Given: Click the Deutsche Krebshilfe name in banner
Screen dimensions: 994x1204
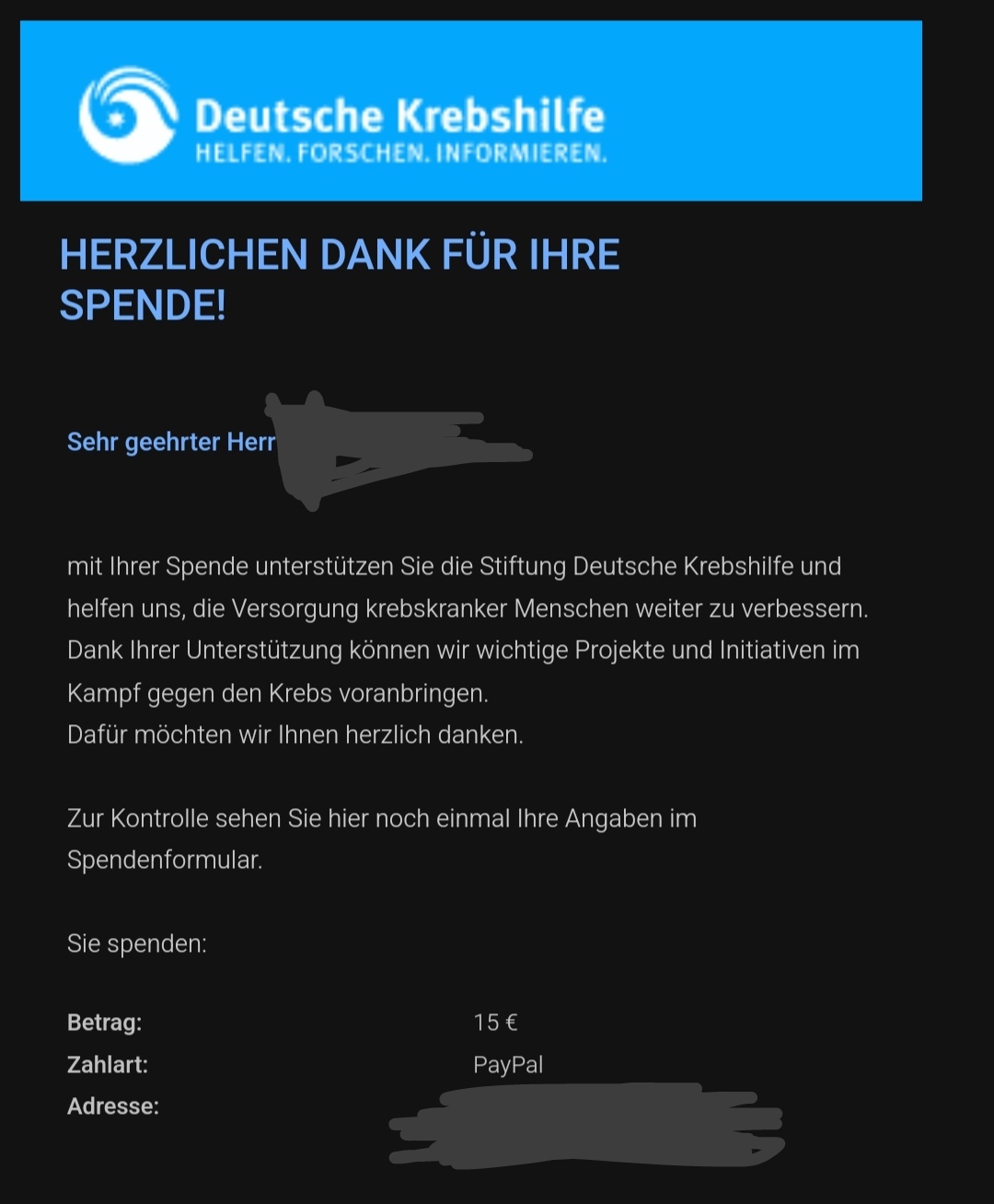Looking at the screenshot, I should [399, 115].
